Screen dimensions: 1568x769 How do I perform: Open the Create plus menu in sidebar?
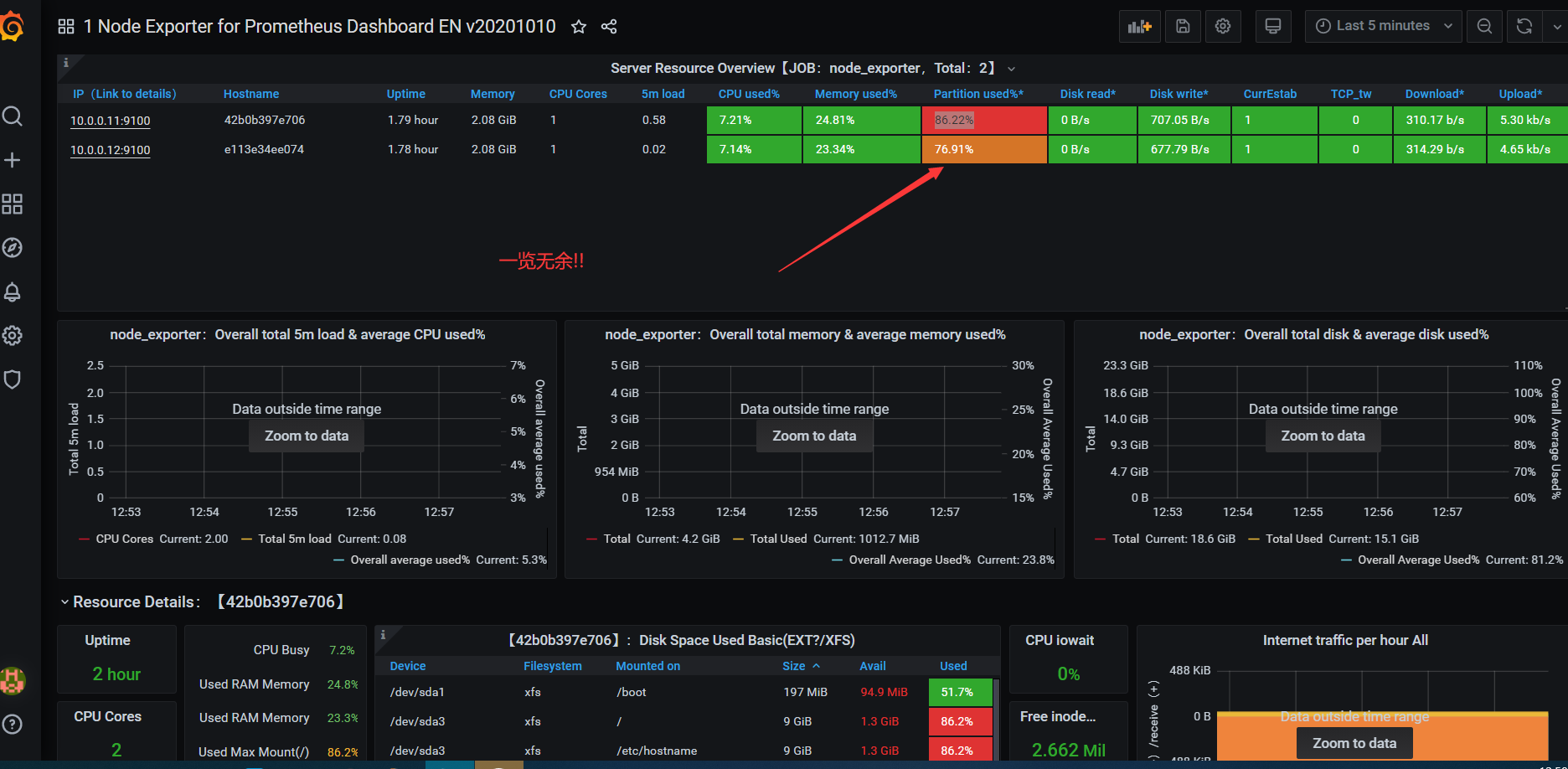[x=12, y=160]
